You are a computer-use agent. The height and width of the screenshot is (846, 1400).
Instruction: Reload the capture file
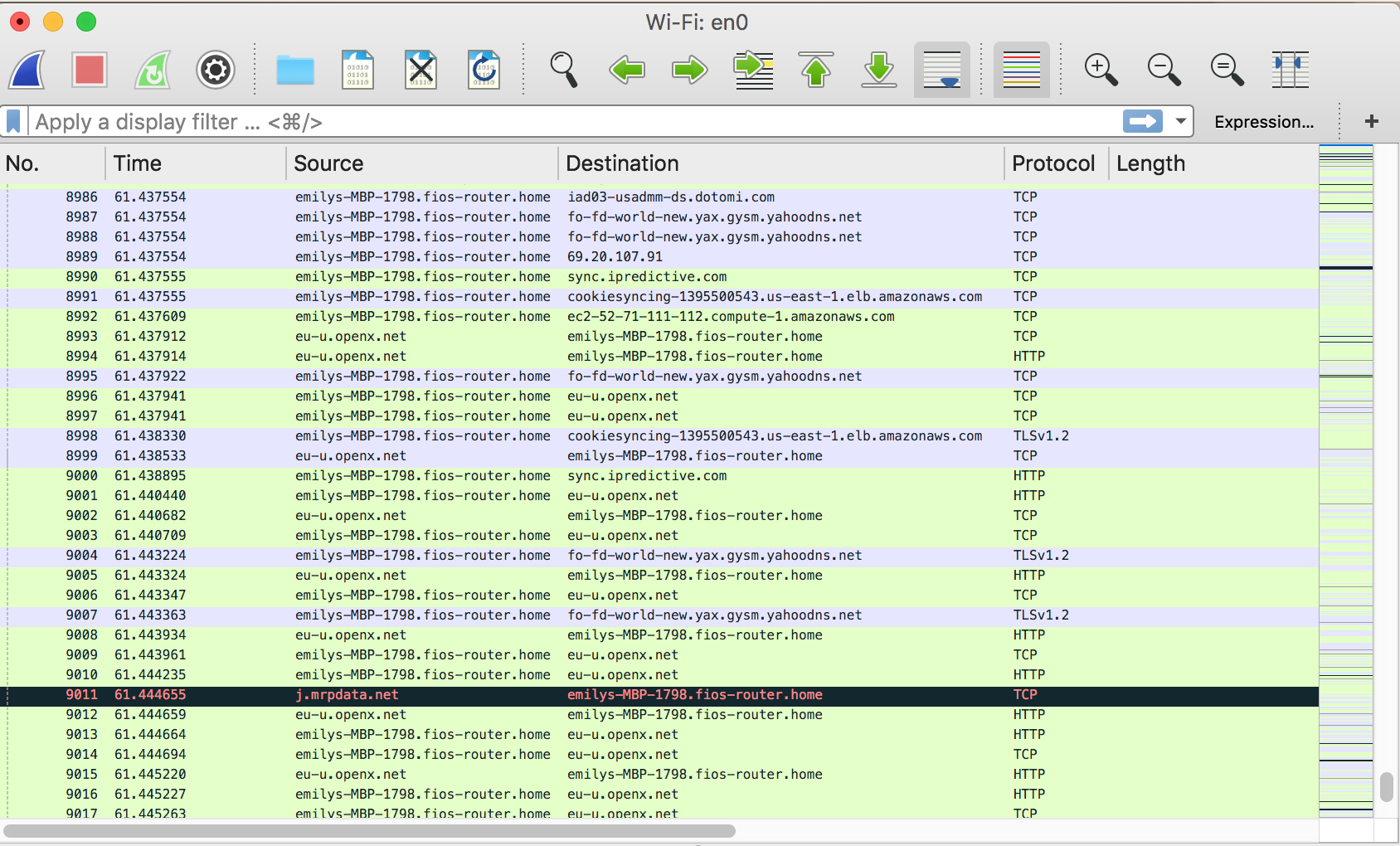point(484,70)
